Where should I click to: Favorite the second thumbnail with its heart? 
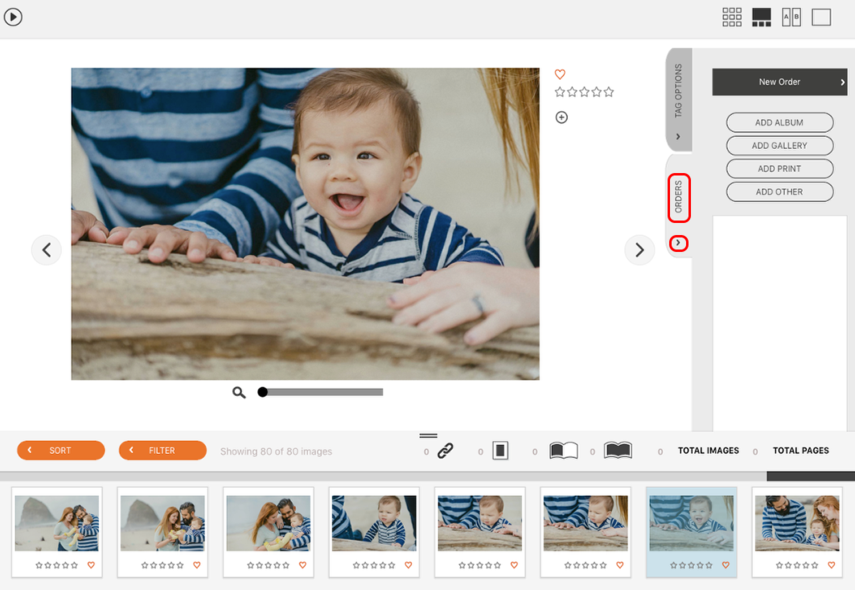[197, 565]
